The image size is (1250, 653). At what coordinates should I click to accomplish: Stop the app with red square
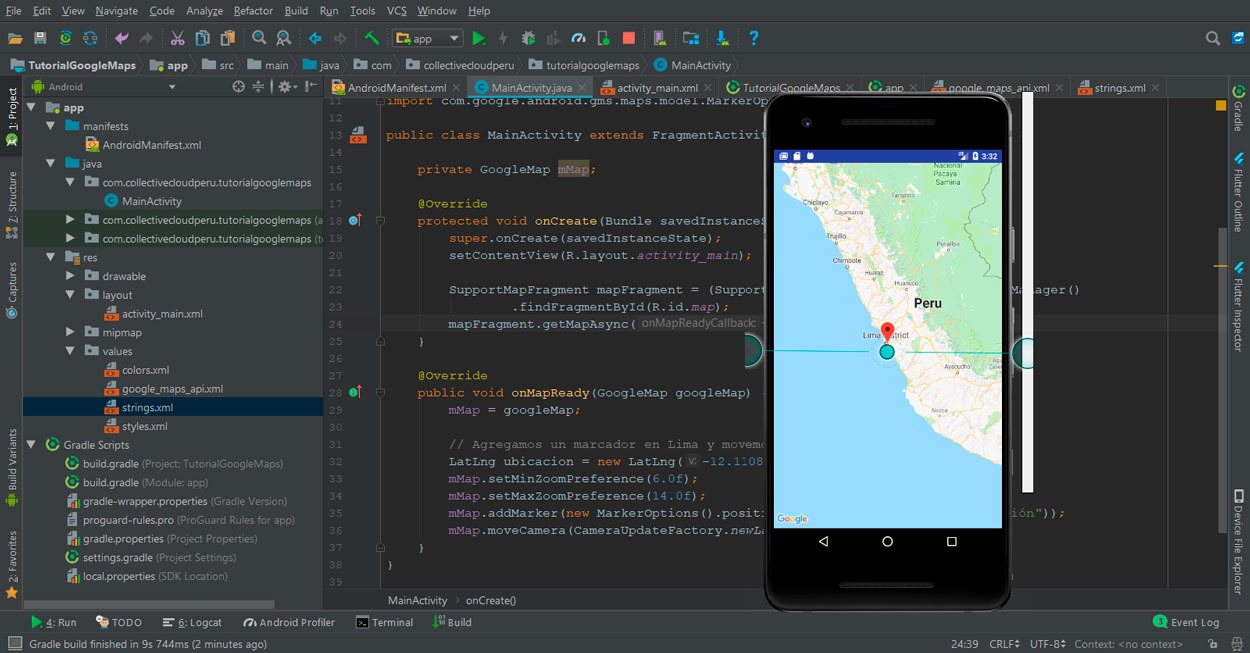point(629,38)
